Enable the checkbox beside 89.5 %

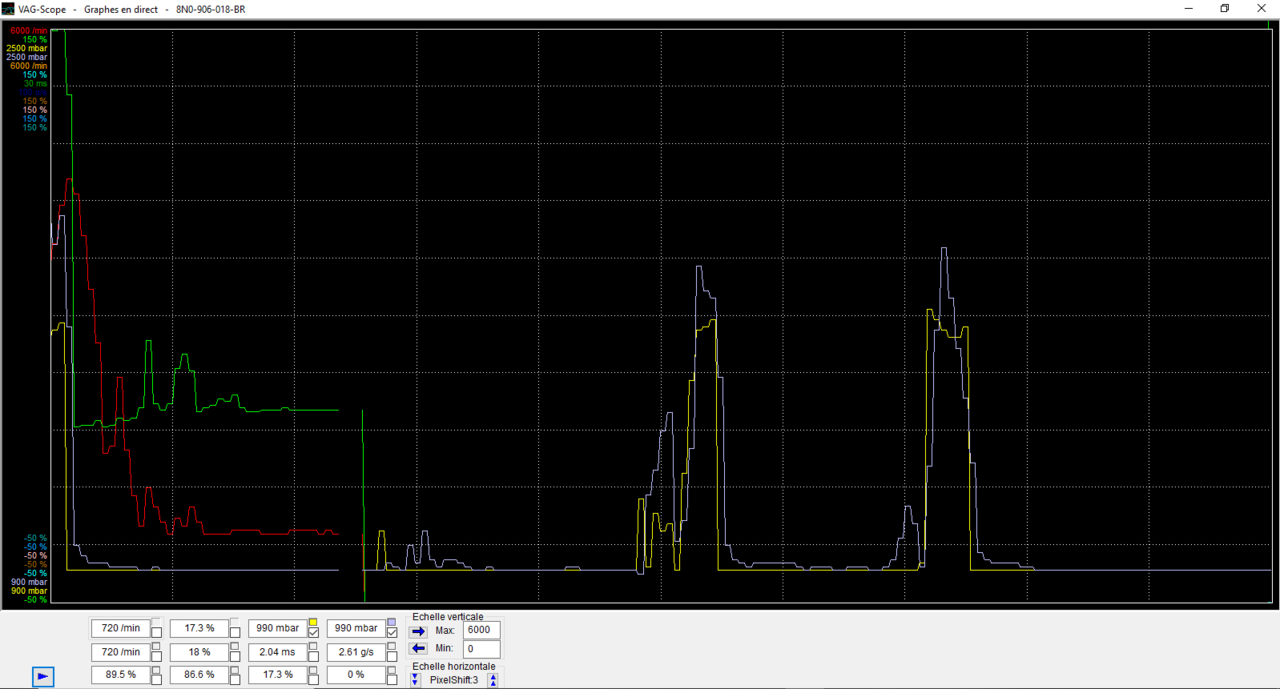pos(156,679)
